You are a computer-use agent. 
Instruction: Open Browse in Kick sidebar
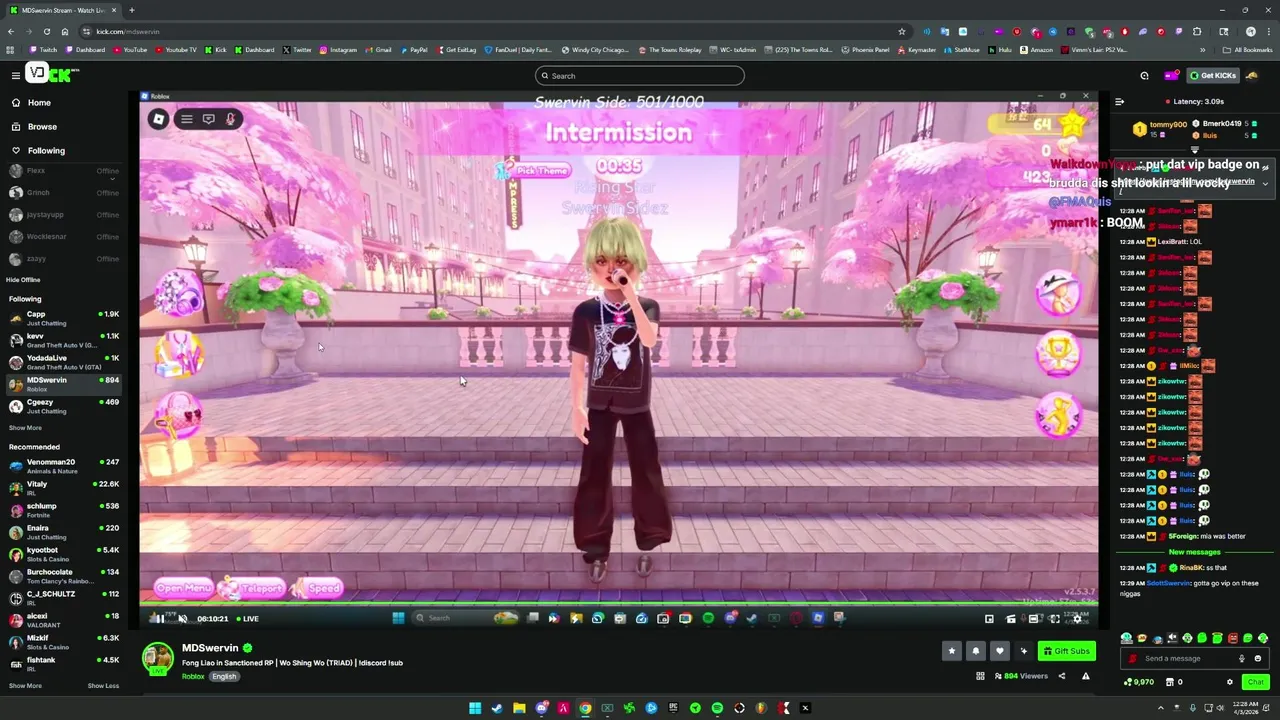coord(64,126)
